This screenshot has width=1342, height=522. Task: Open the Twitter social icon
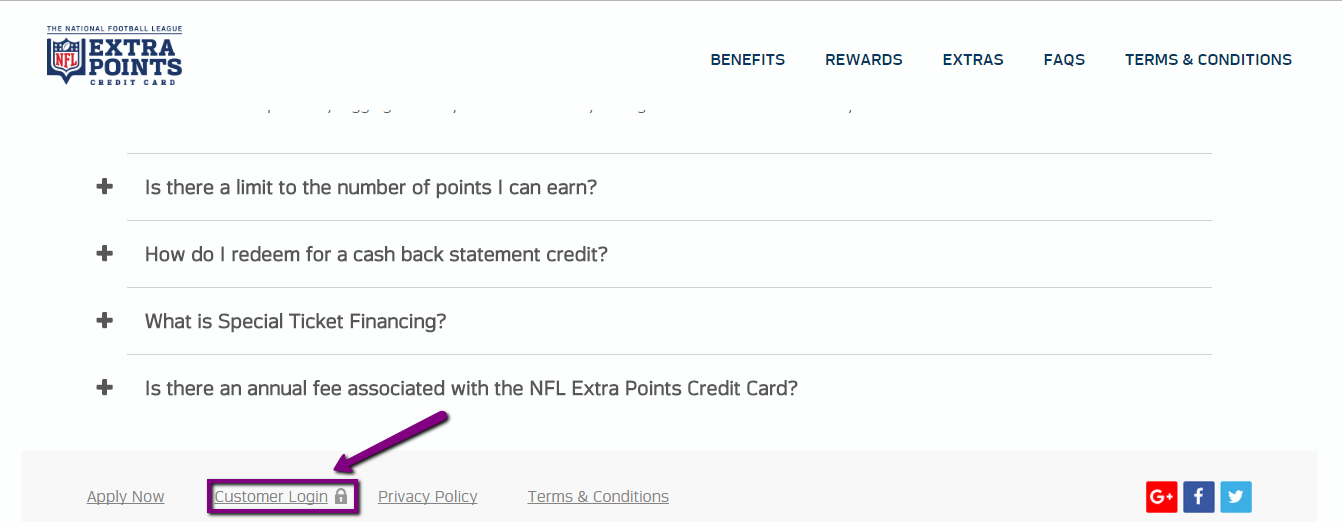(1236, 497)
